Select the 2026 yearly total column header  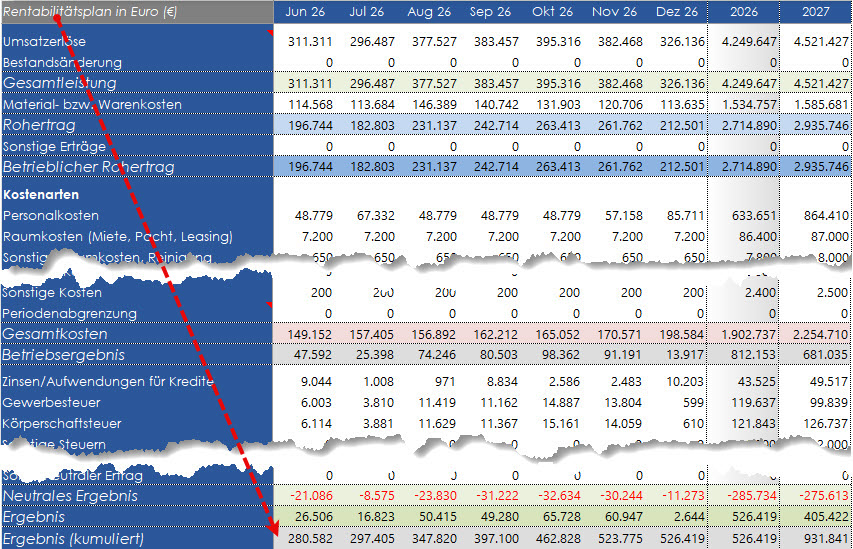pyautogui.click(x=744, y=12)
